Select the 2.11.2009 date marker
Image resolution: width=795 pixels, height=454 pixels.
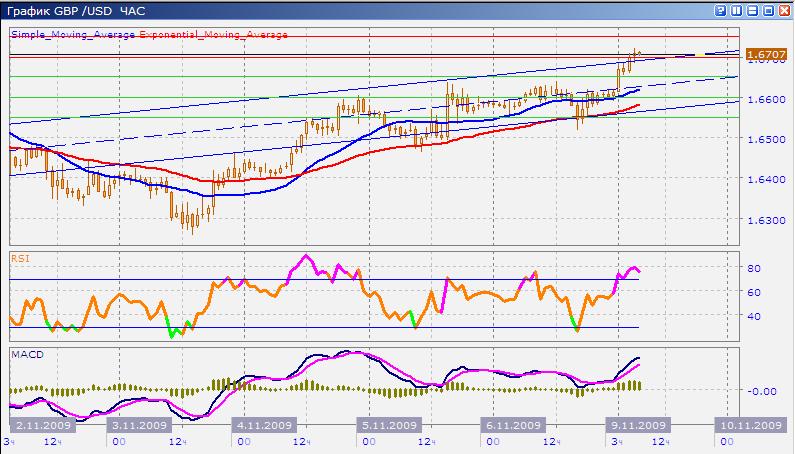pyautogui.click(x=39, y=425)
